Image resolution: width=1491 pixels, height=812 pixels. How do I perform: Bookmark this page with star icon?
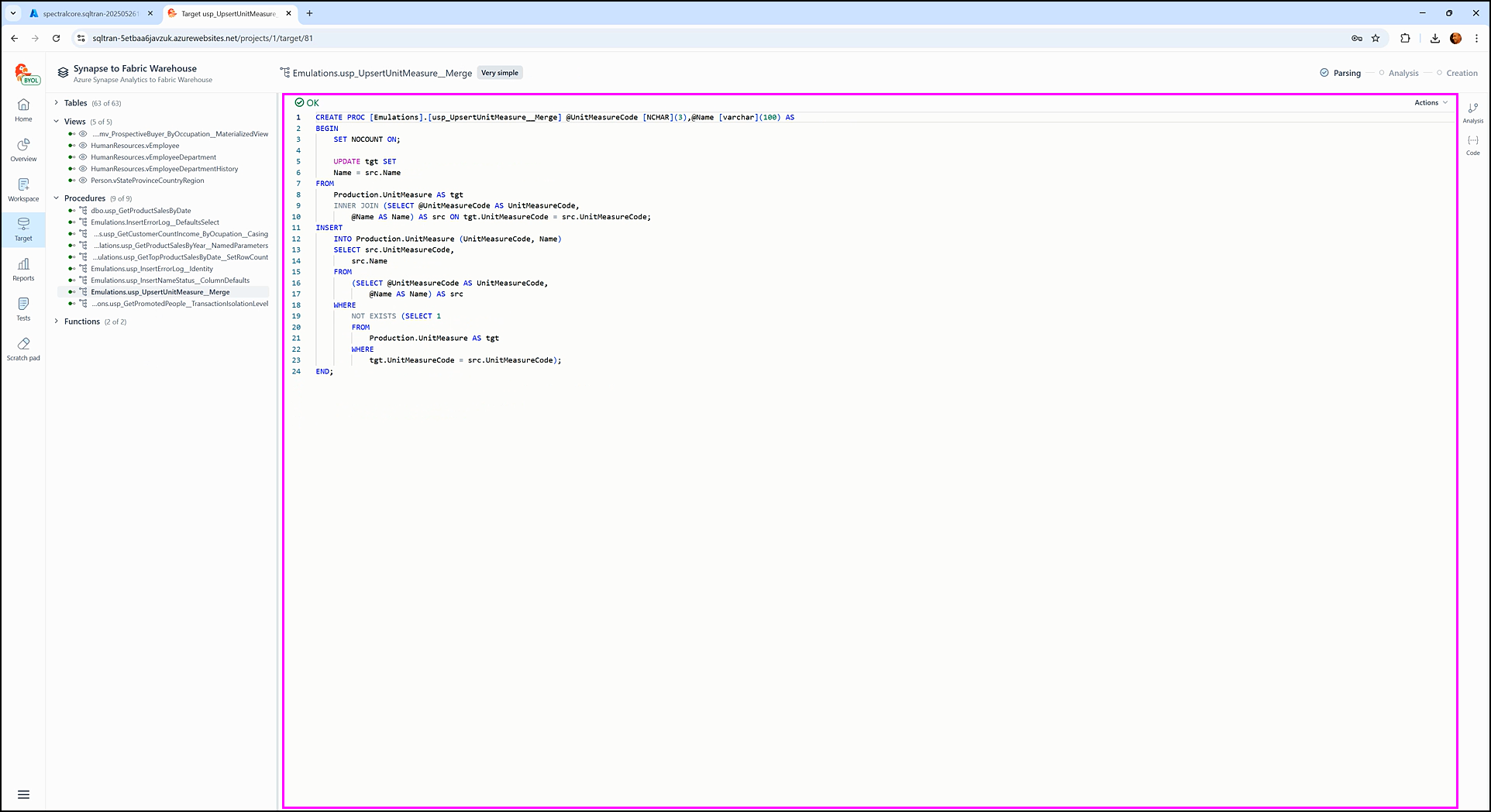(x=1376, y=38)
